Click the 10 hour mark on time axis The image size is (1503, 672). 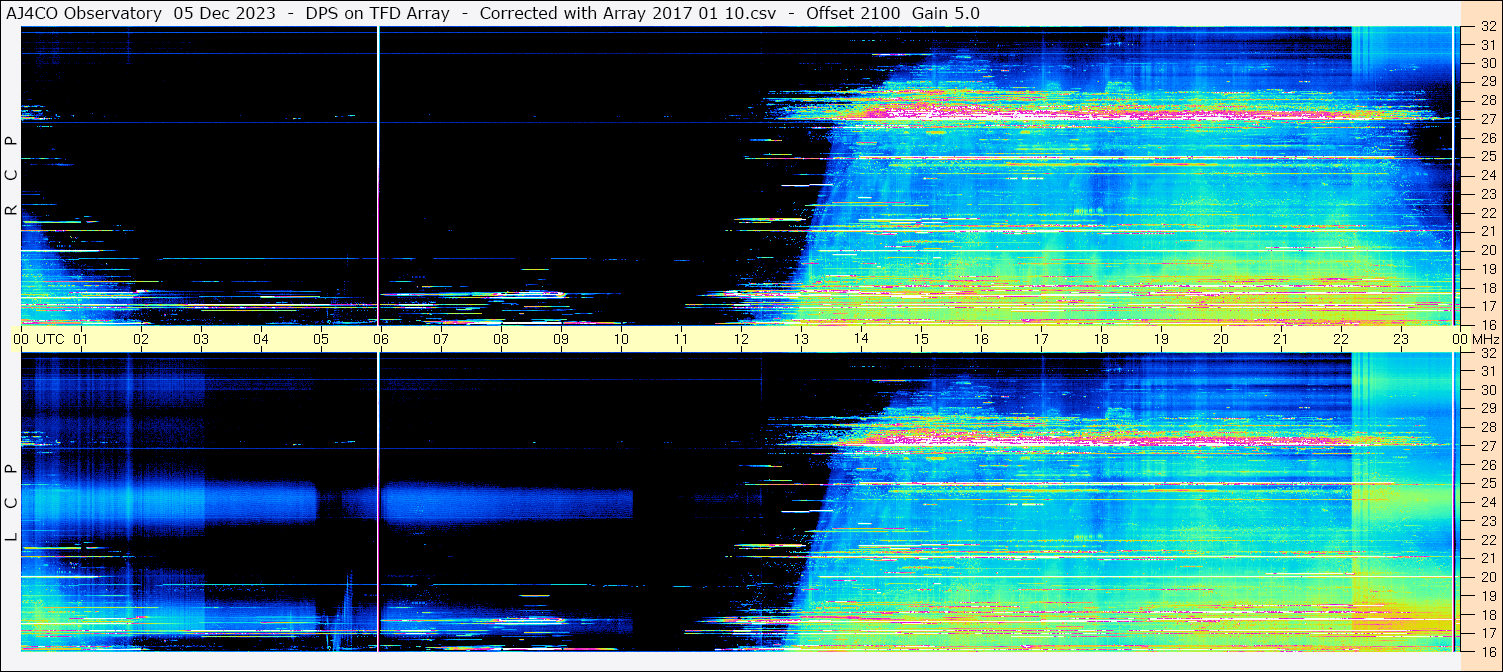click(621, 339)
